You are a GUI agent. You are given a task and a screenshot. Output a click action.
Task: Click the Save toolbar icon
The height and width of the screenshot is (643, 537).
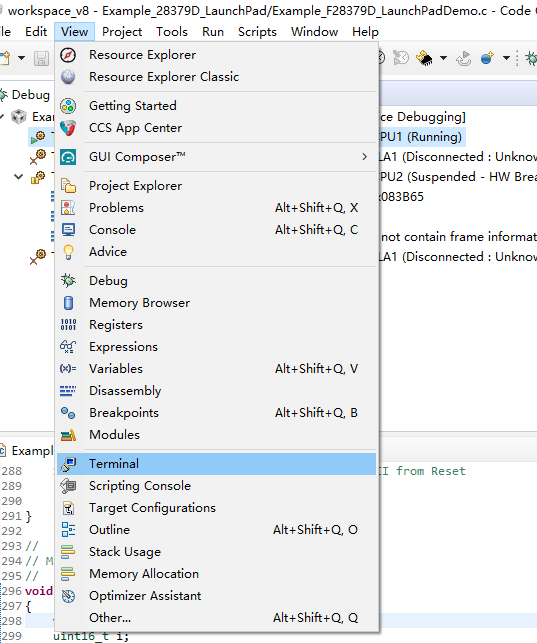click(41, 58)
